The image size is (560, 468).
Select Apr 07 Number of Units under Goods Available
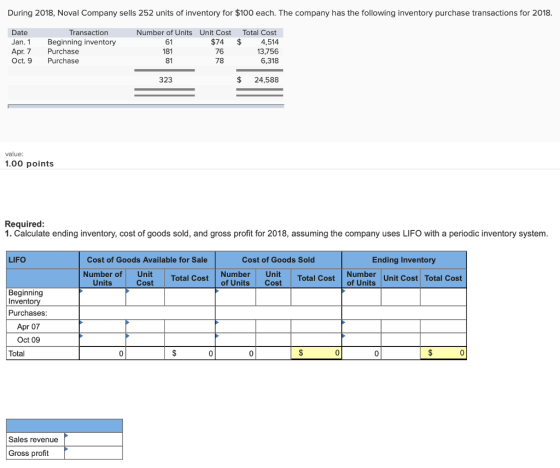pos(102,327)
